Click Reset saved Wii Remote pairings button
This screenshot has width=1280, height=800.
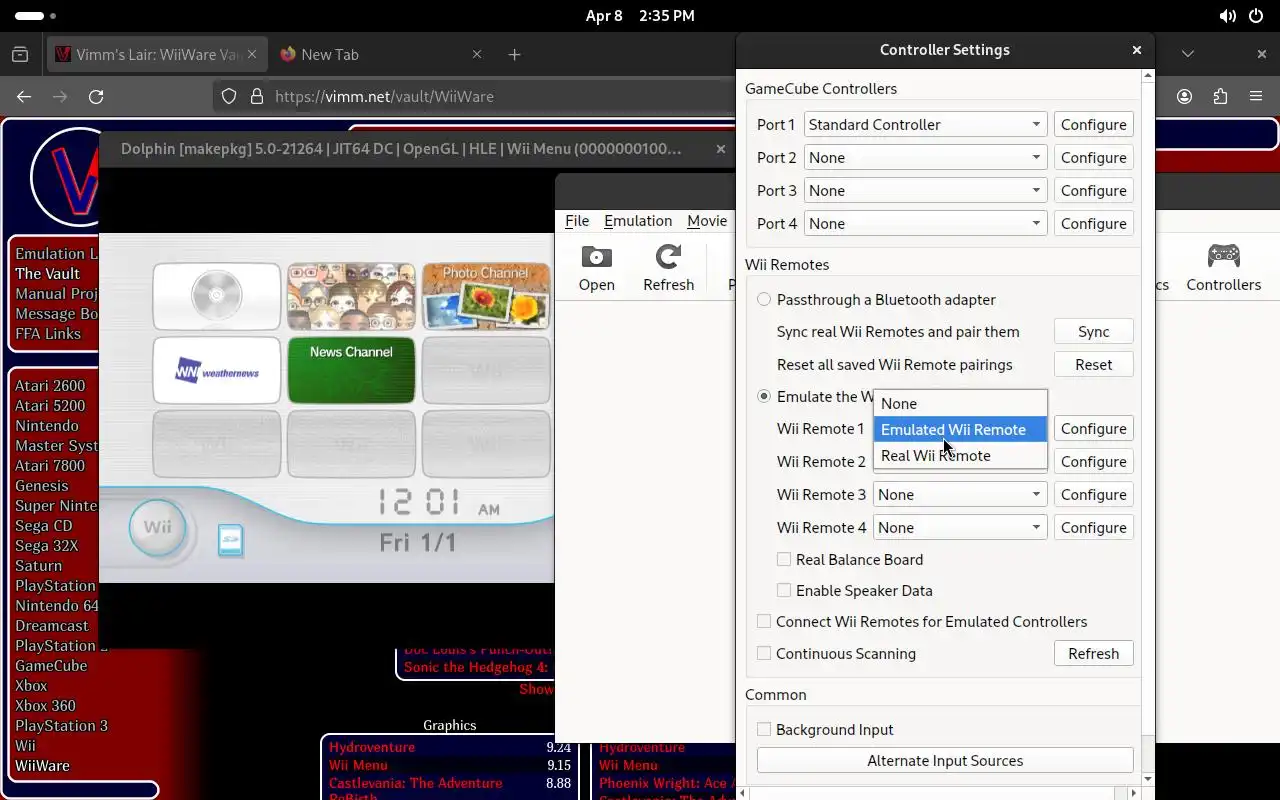[1093, 364]
